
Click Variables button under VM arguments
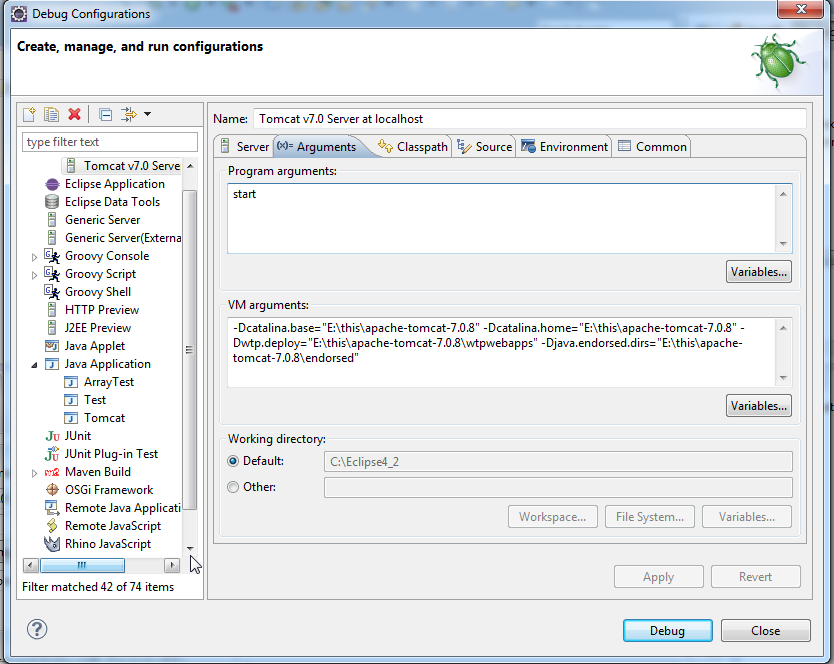pos(758,406)
